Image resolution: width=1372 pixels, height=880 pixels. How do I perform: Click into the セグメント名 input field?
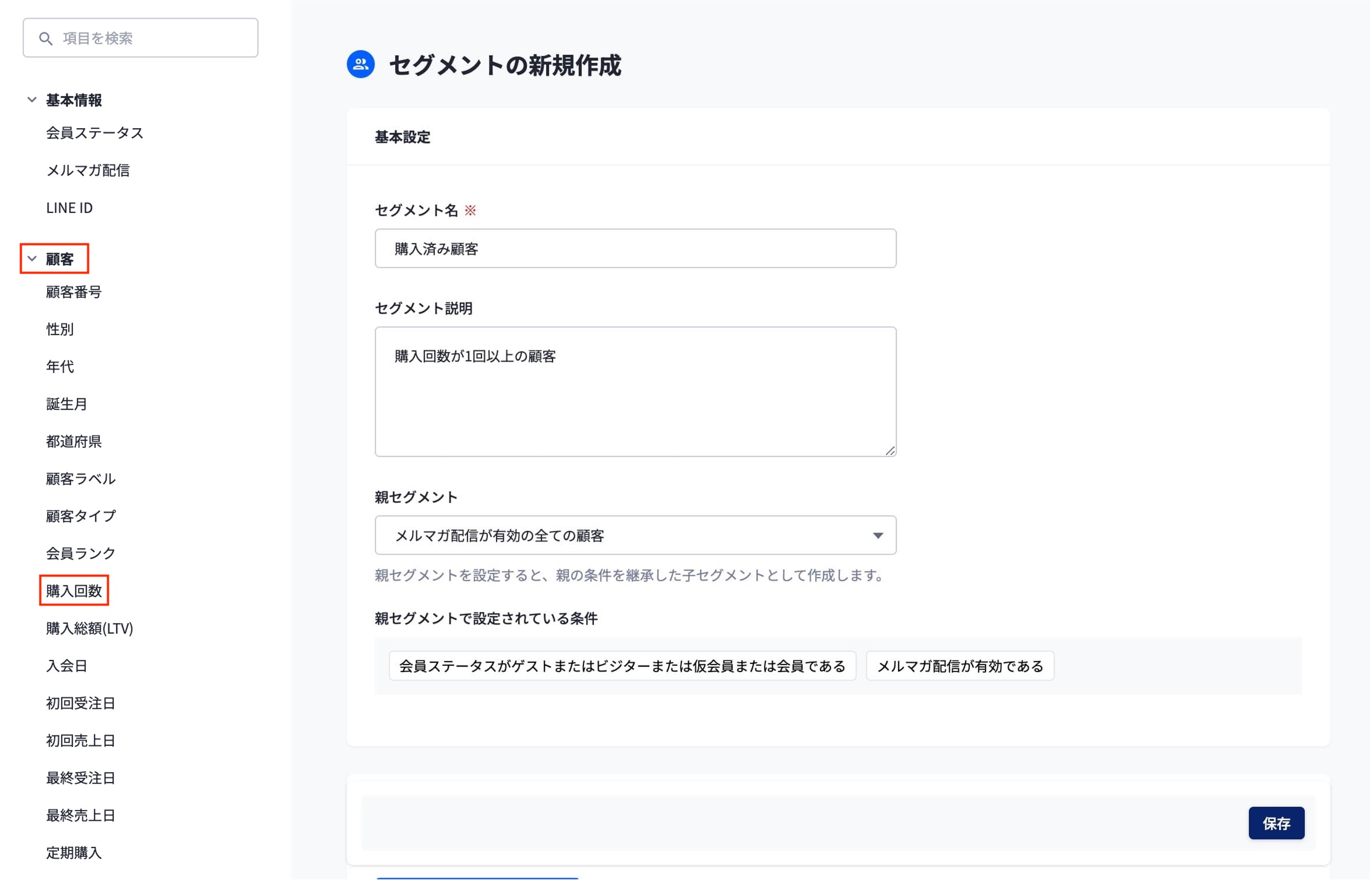tap(636, 249)
